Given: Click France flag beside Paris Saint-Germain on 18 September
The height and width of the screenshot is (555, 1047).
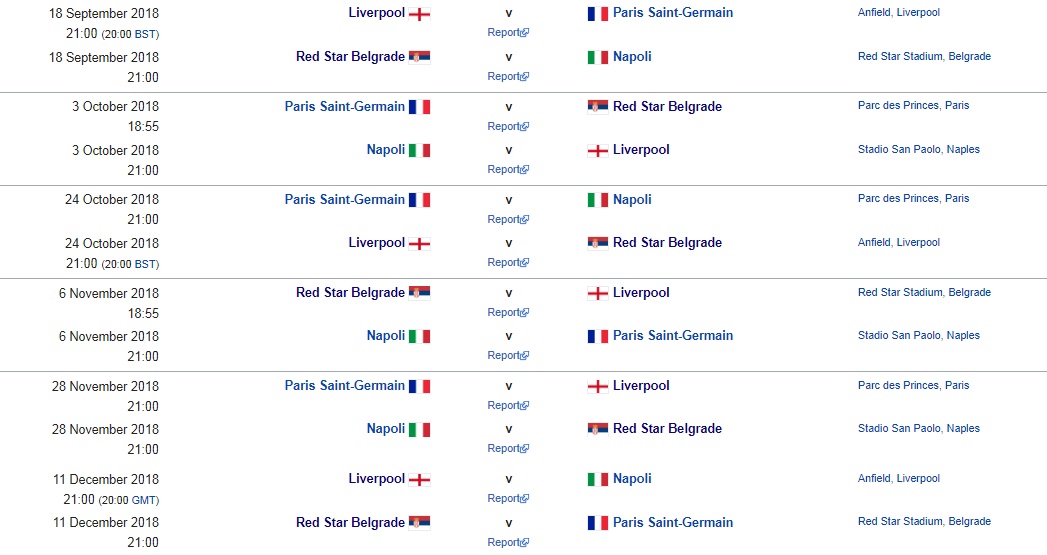Looking at the screenshot, I should [598, 14].
